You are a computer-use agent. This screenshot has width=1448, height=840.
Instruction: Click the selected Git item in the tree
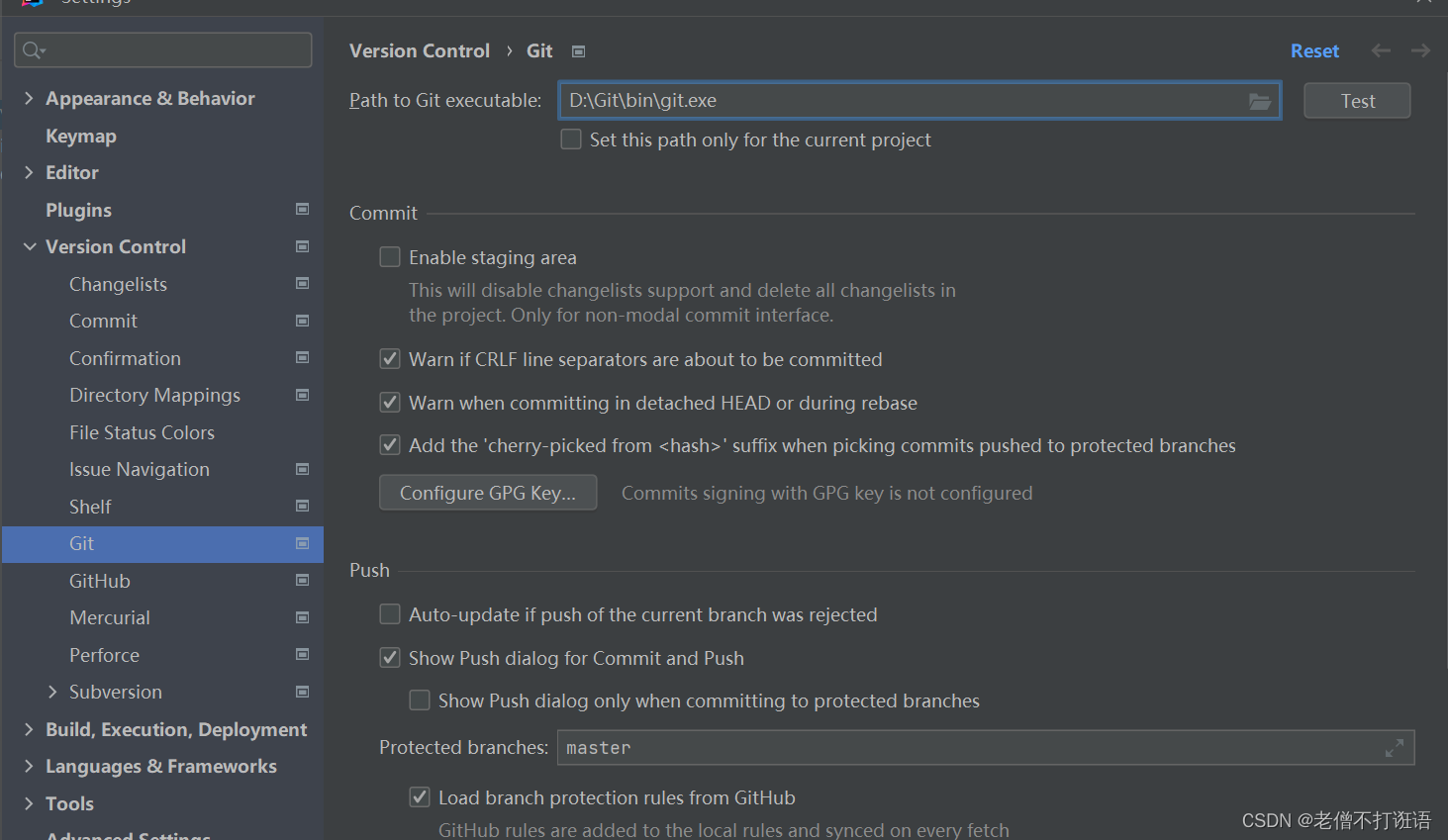162,544
